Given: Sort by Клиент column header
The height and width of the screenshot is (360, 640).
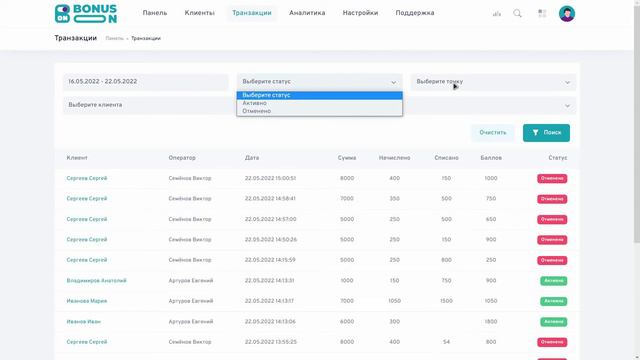Looking at the screenshot, I should tap(77, 158).
